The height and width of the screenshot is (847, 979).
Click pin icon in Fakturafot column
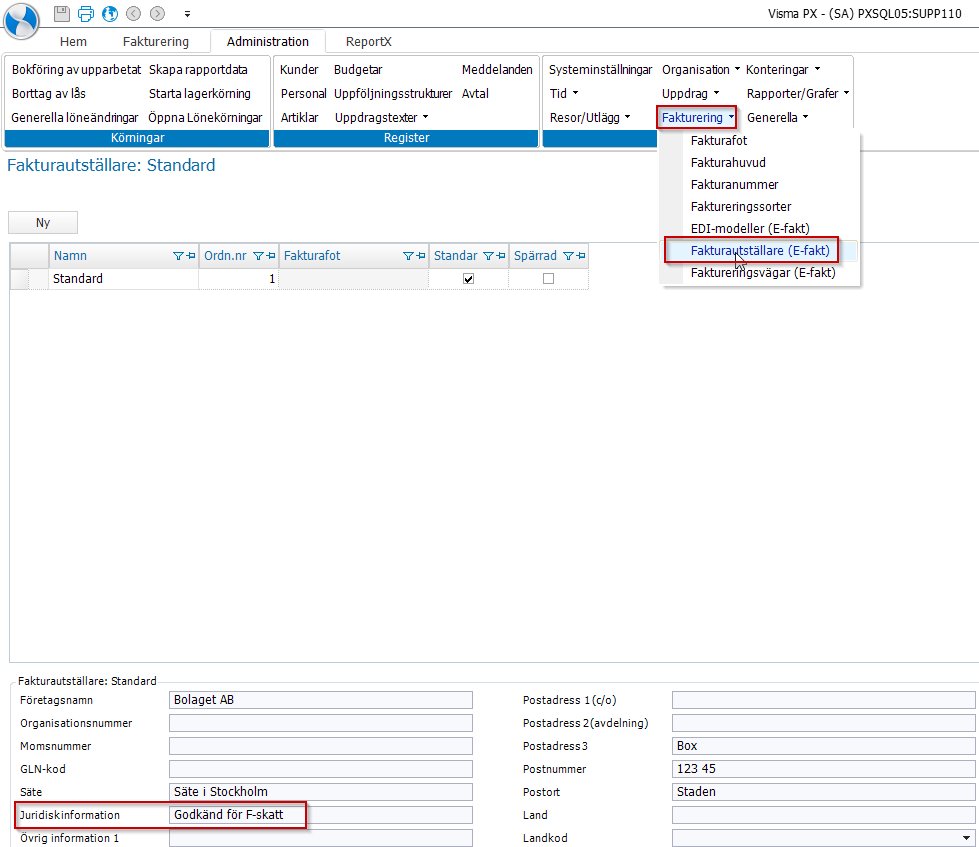tap(421, 256)
